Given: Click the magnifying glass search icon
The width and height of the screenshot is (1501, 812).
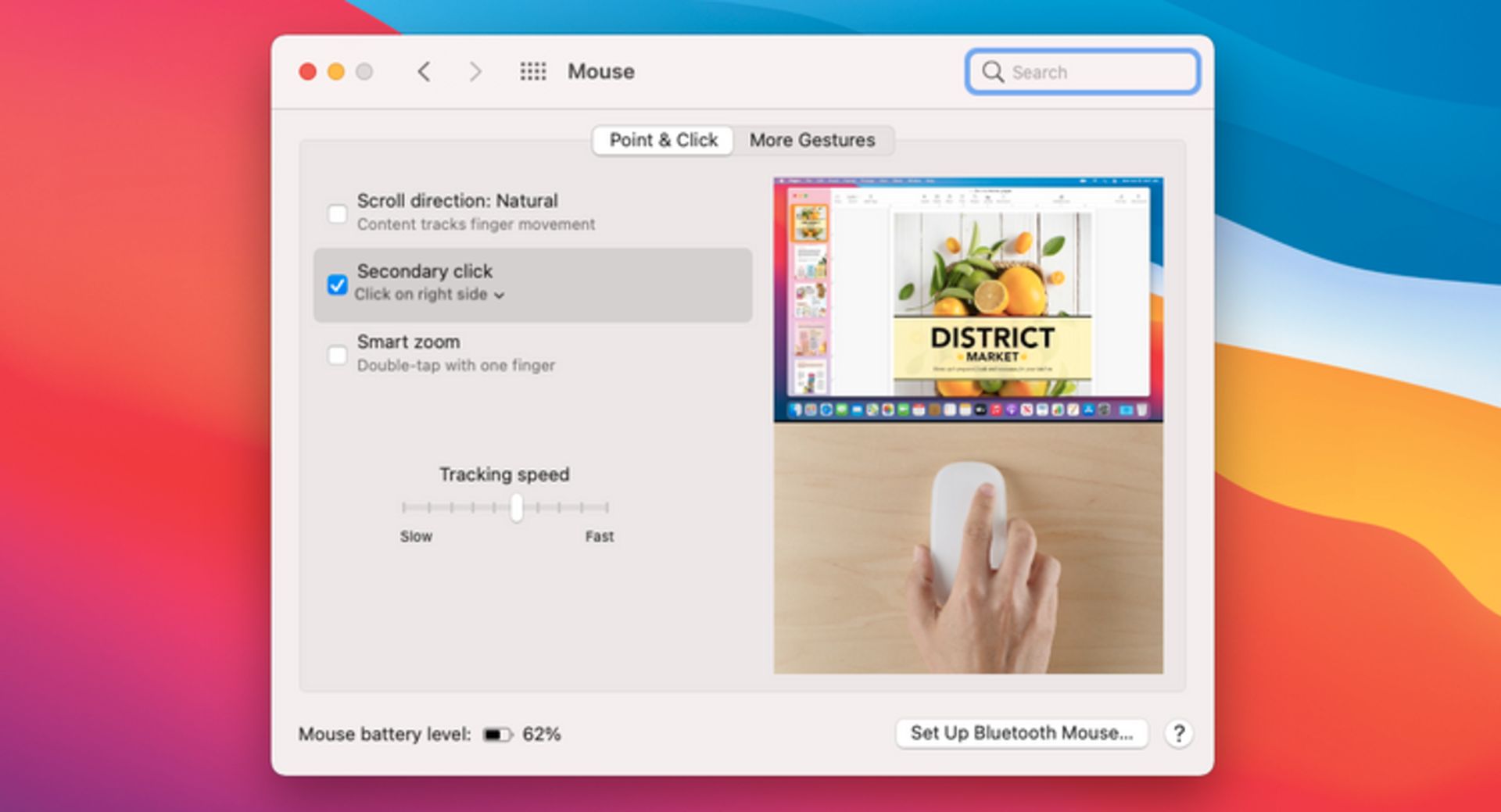Looking at the screenshot, I should pyautogui.click(x=992, y=72).
